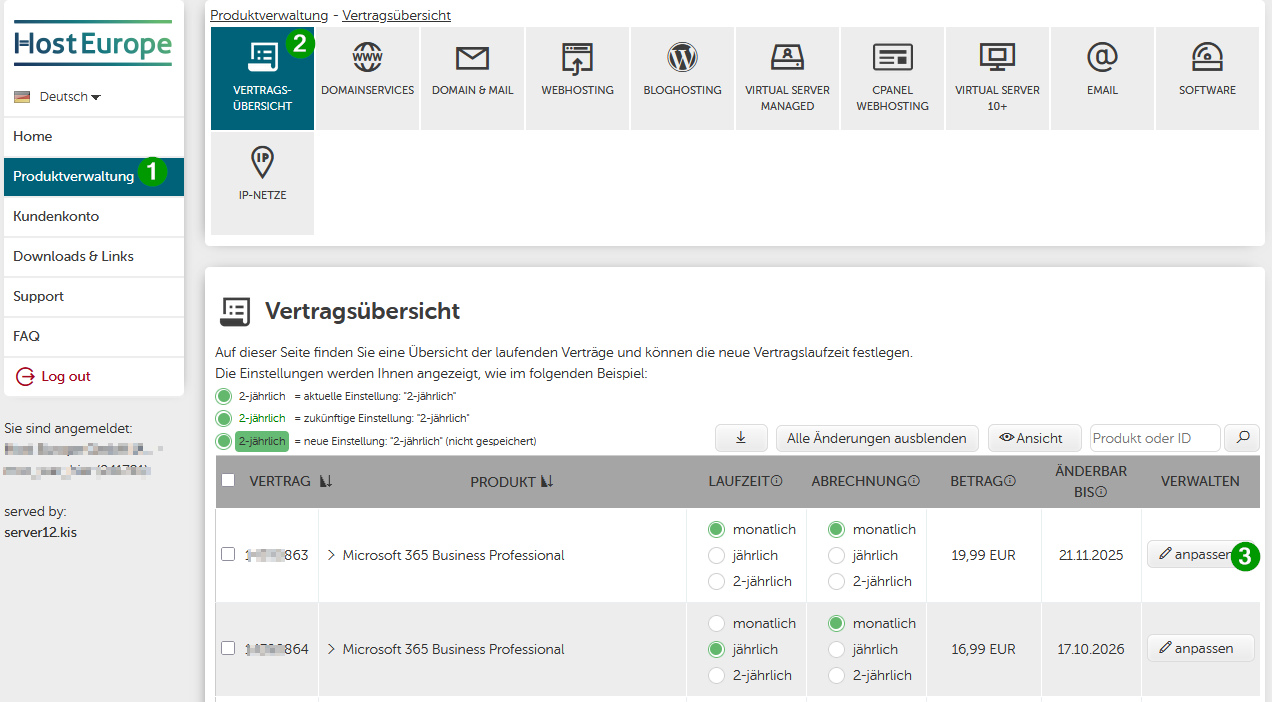The image size is (1272, 702).
Task: Expand first Microsoft 365 Business Professional row
Action: click(331, 555)
